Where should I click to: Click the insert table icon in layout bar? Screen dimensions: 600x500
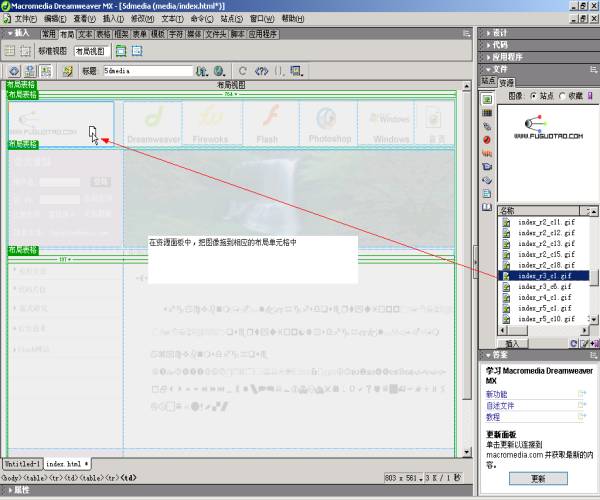click(10, 51)
